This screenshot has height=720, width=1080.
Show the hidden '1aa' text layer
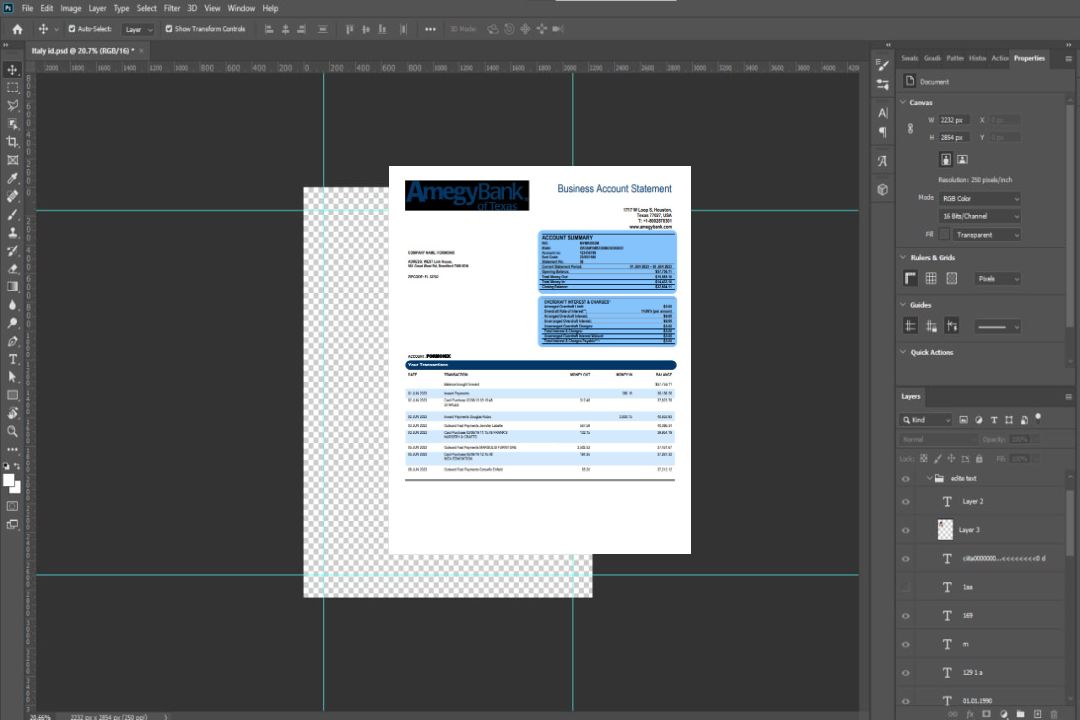[906, 588]
